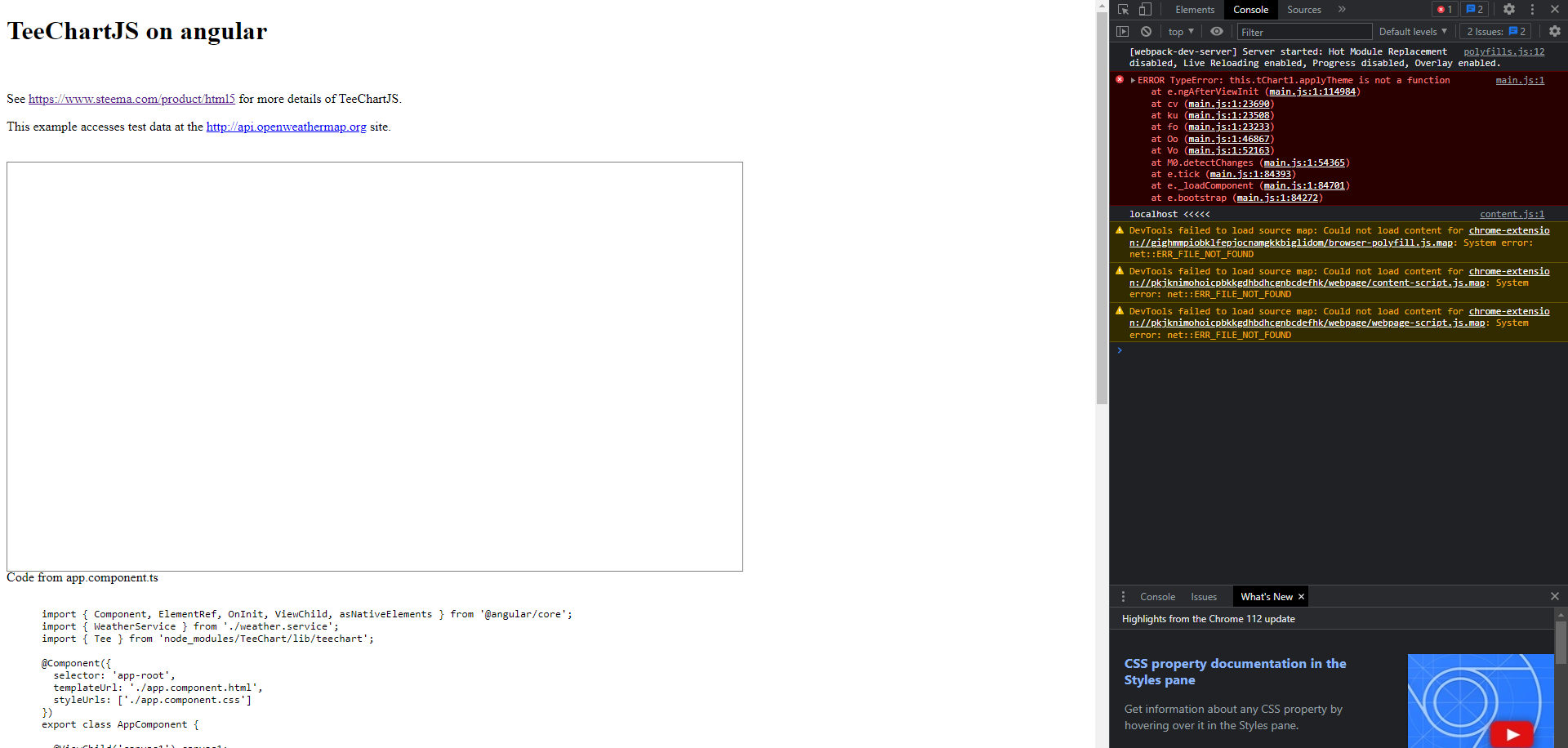The width and height of the screenshot is (1568, 748).
Task: Select the drawer Issues tab
Action: pyautogui.click(x=1203, y=597)
